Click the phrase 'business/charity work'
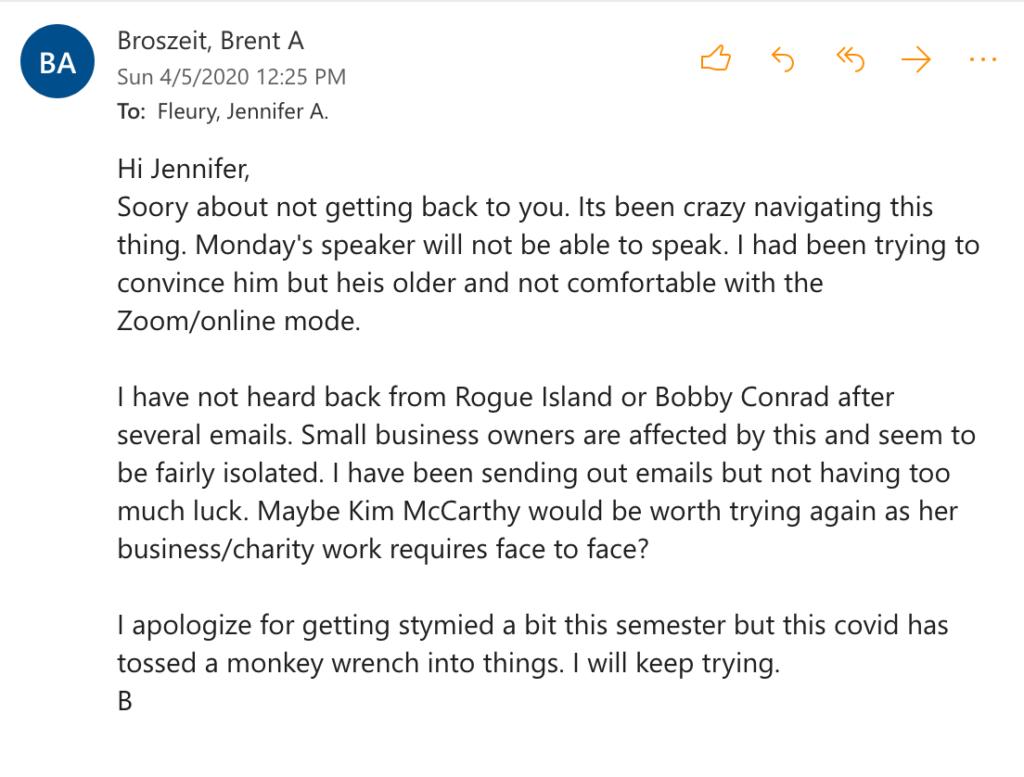Viewport: 1024px width, 777px height. pyautogui.click(x=262, y=549)
